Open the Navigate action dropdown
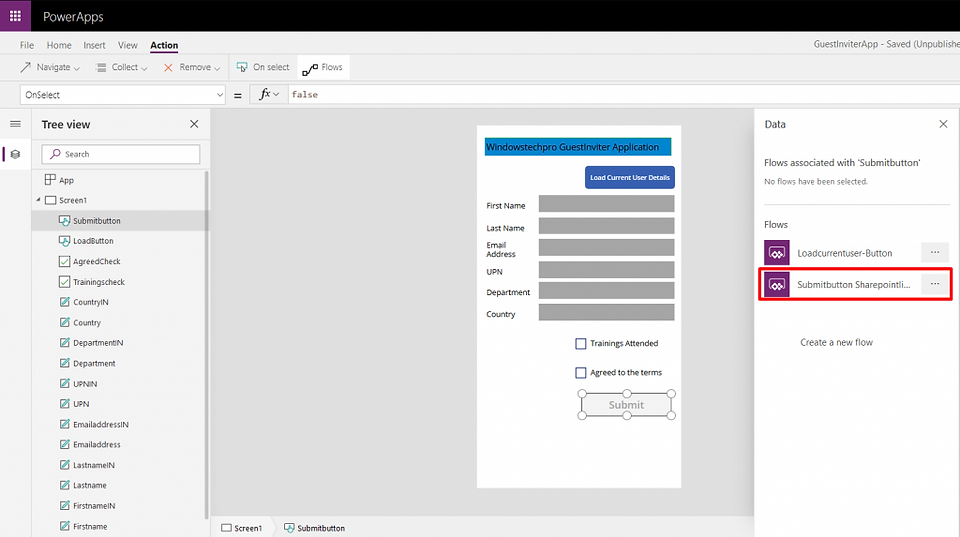The height and width of the screenshot is (537, 960). (x=50, y=67)
